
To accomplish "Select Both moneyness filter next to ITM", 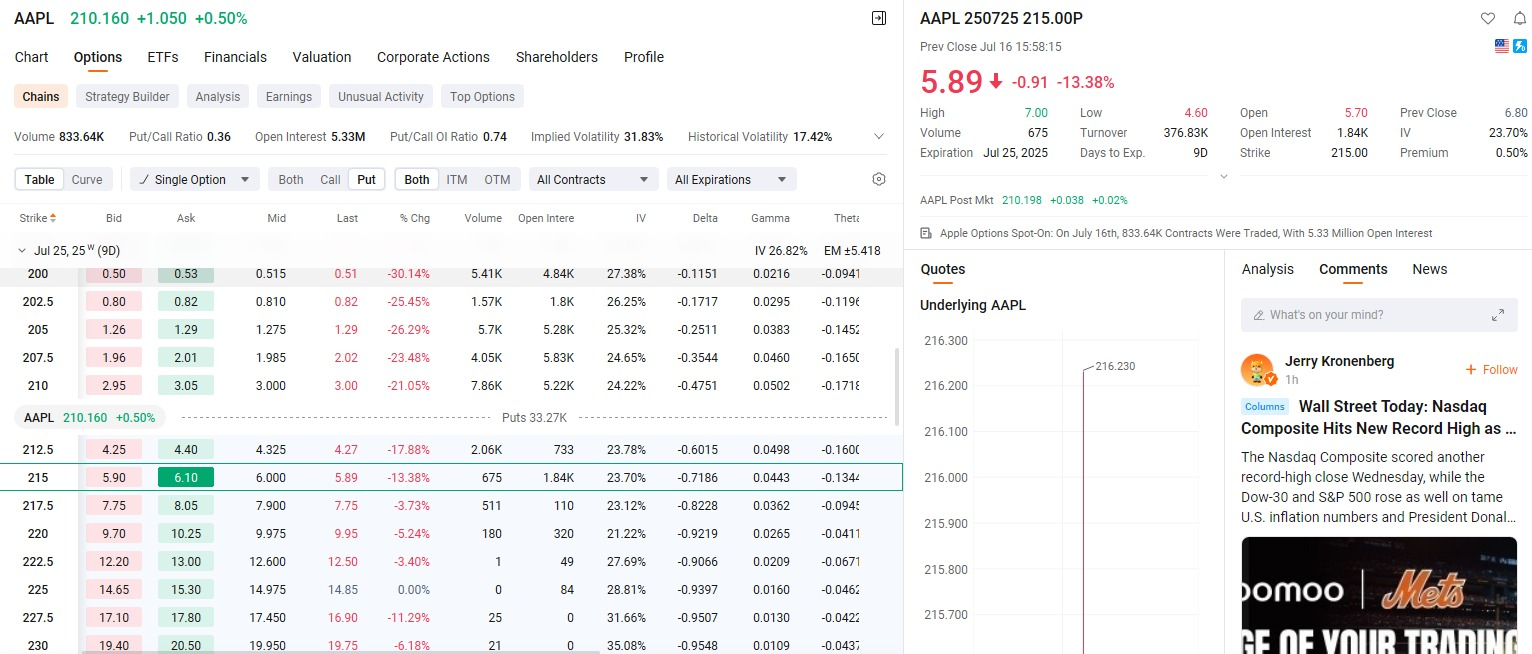I will point(417,180).
